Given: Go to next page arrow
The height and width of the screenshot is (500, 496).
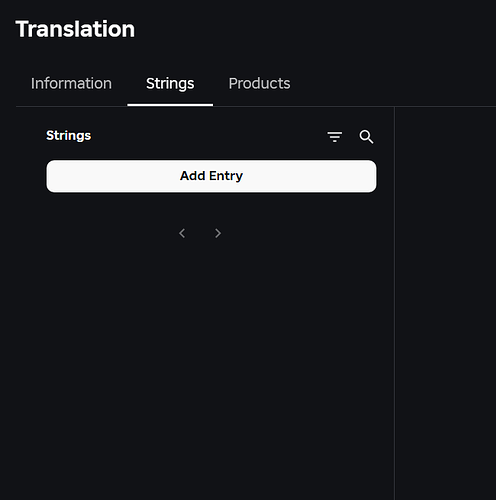Looking at the screenshot, I should point(218,233).
